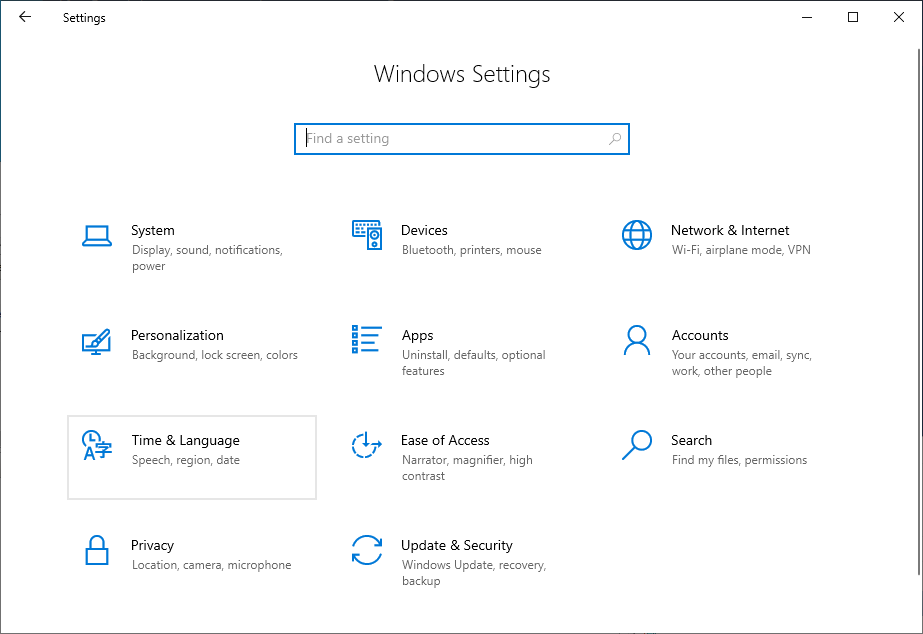Click the Devices keyboard and speaker icon
The image size is (923, 634).
pyautogui.click(x=367, y=235)
